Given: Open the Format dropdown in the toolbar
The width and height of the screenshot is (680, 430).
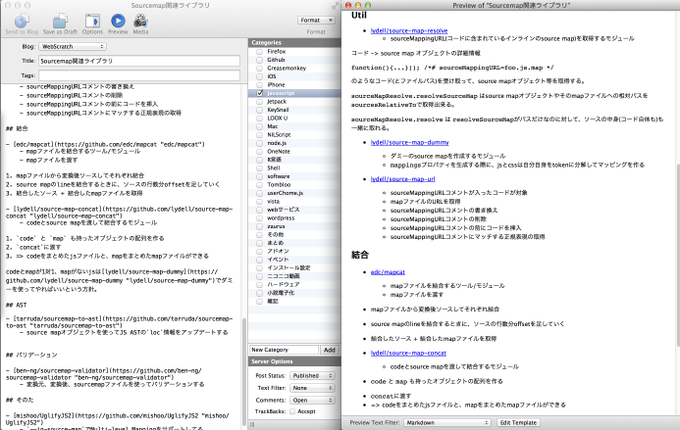Looking at the screenshot, I should tap(316, 20).
